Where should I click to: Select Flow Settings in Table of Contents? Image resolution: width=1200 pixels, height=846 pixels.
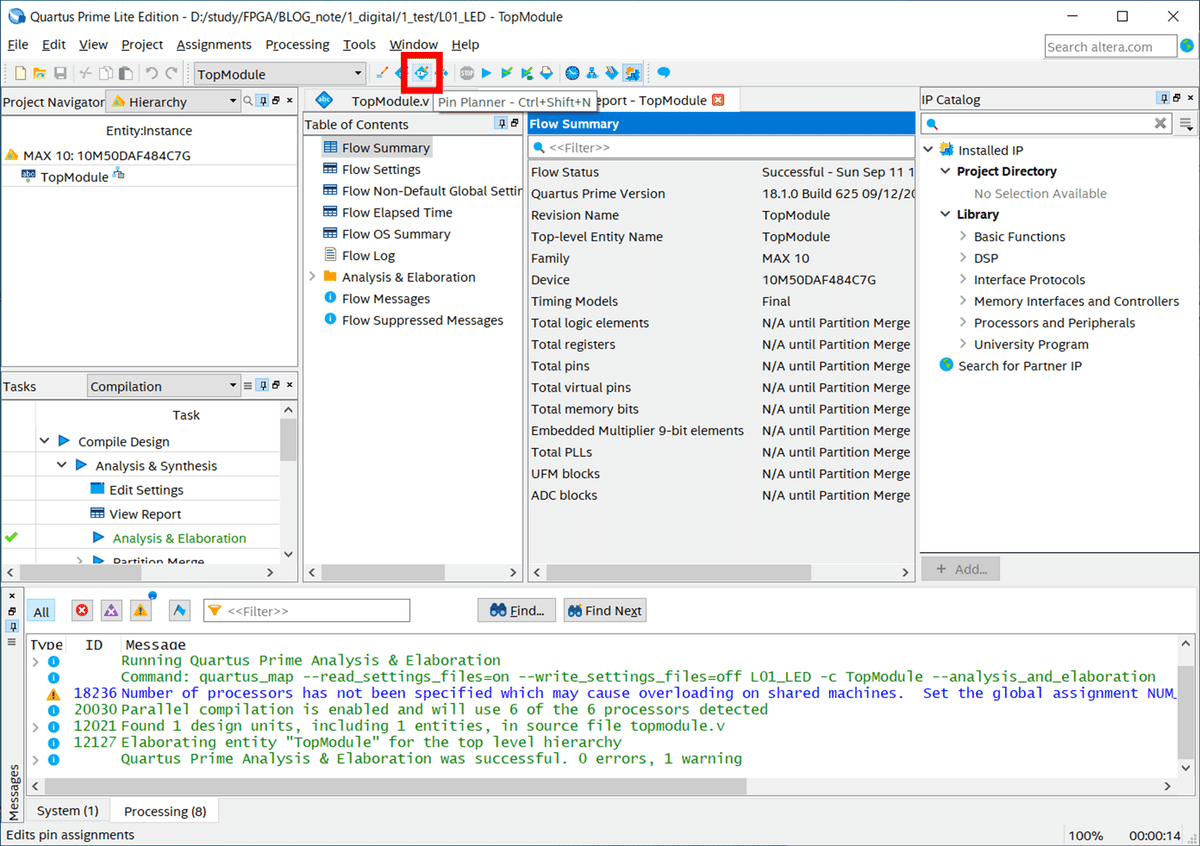pos(381,169)
